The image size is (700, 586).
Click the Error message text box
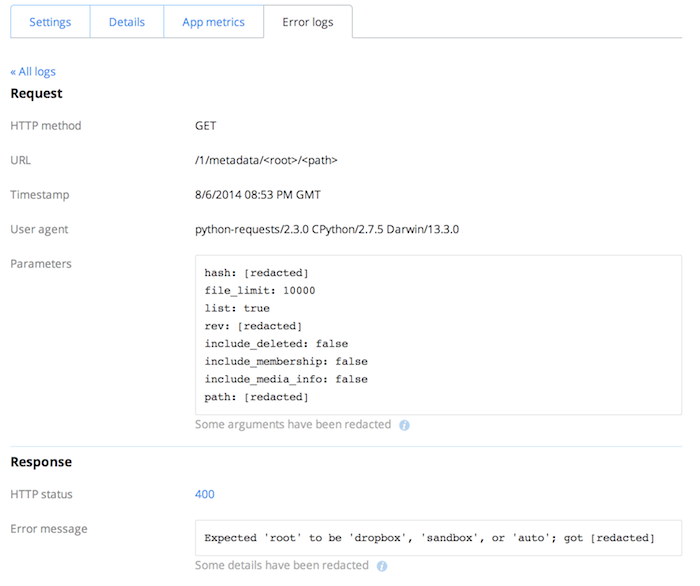click(x=438, y=537)
